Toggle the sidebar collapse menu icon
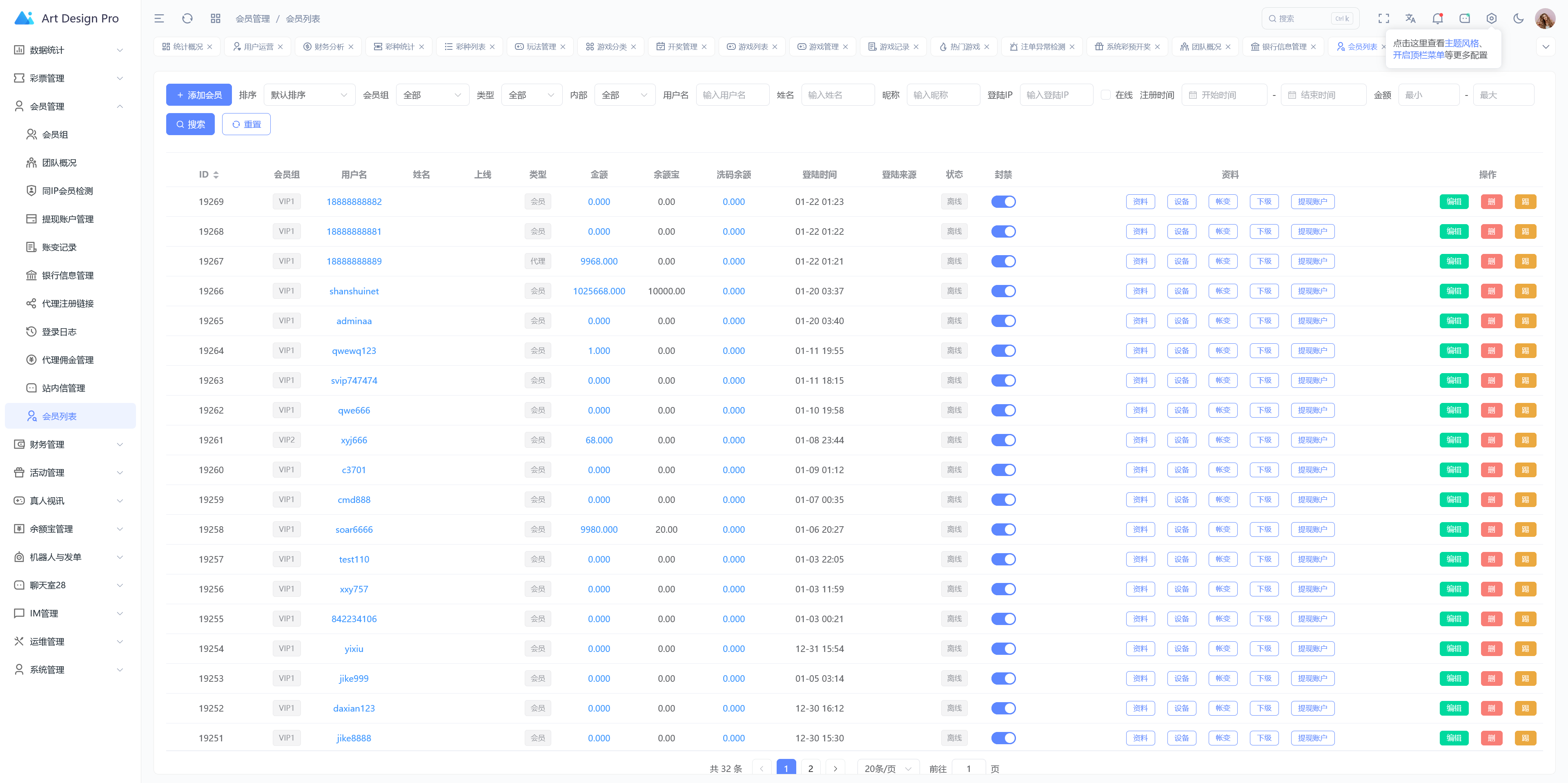The image size is (1568, 783). 159,18
